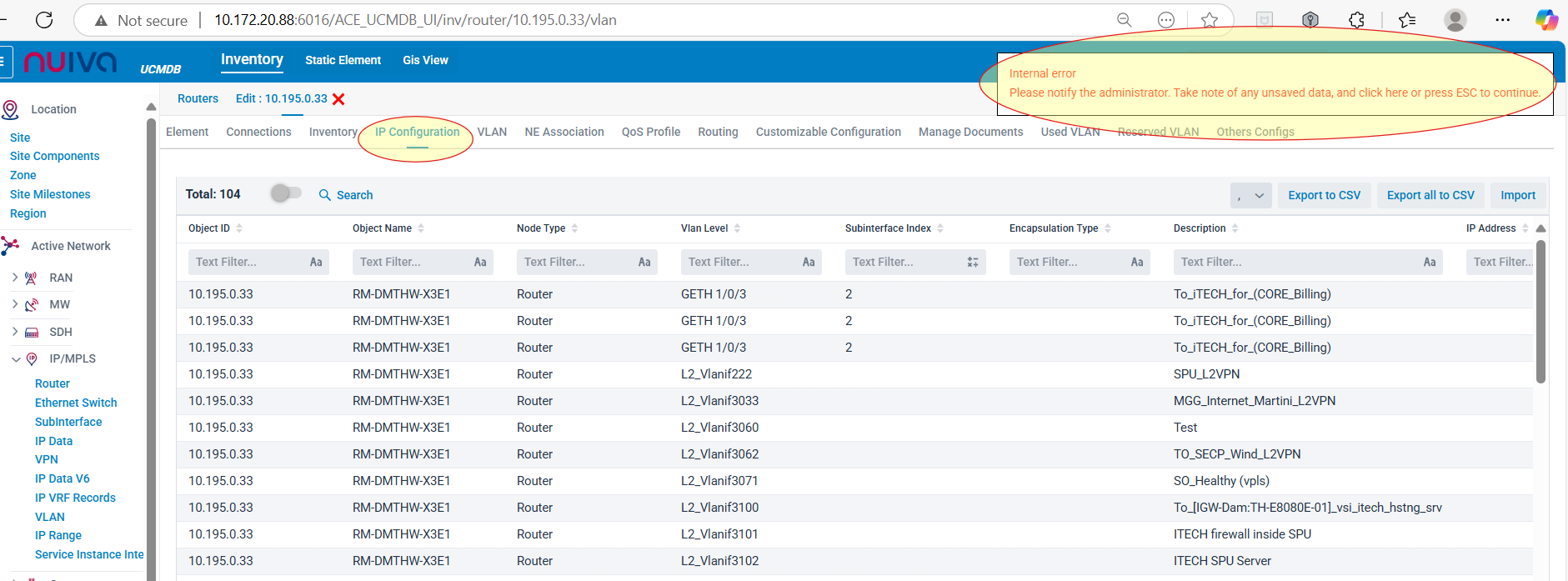
Task: Toggle the switch next to Total: 104
Action: [286, 193]
